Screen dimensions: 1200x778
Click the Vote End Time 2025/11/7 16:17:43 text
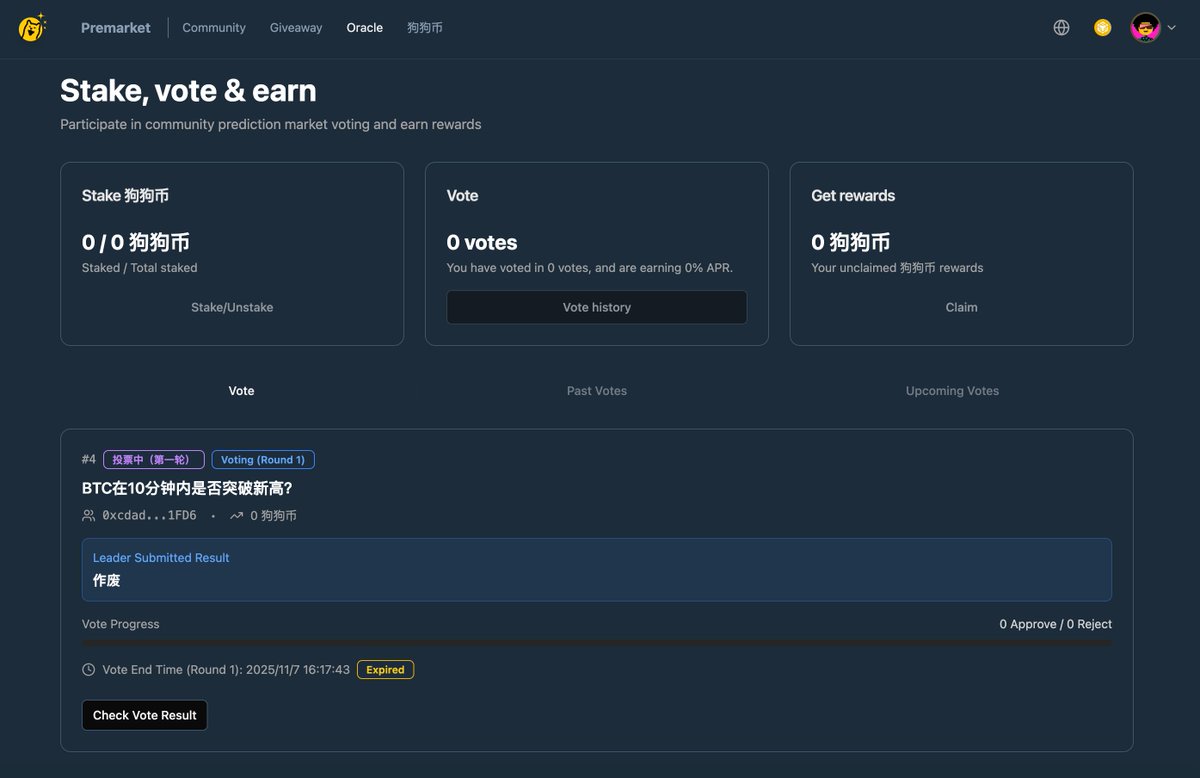(x=226, y=670)
